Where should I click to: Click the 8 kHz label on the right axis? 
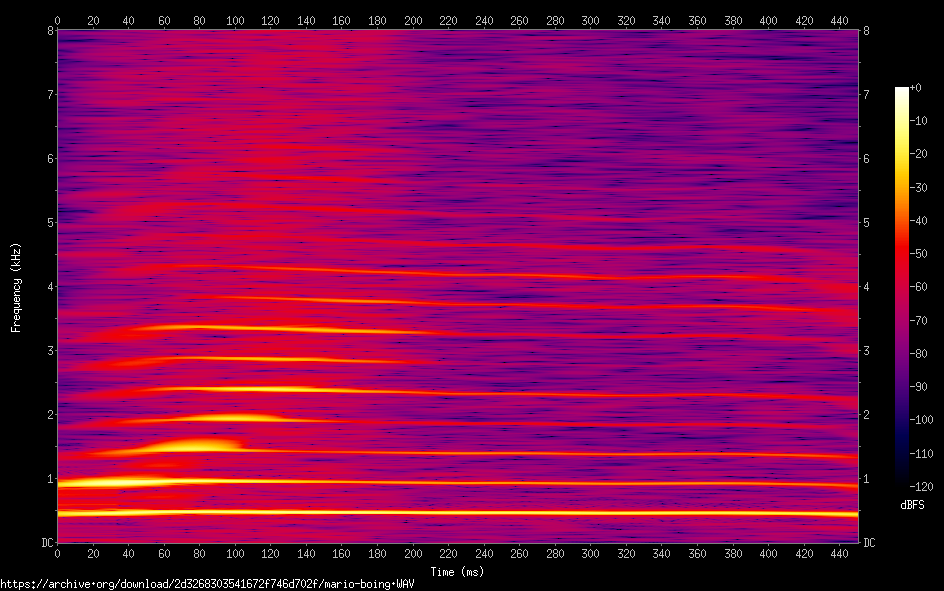point(867,31)
